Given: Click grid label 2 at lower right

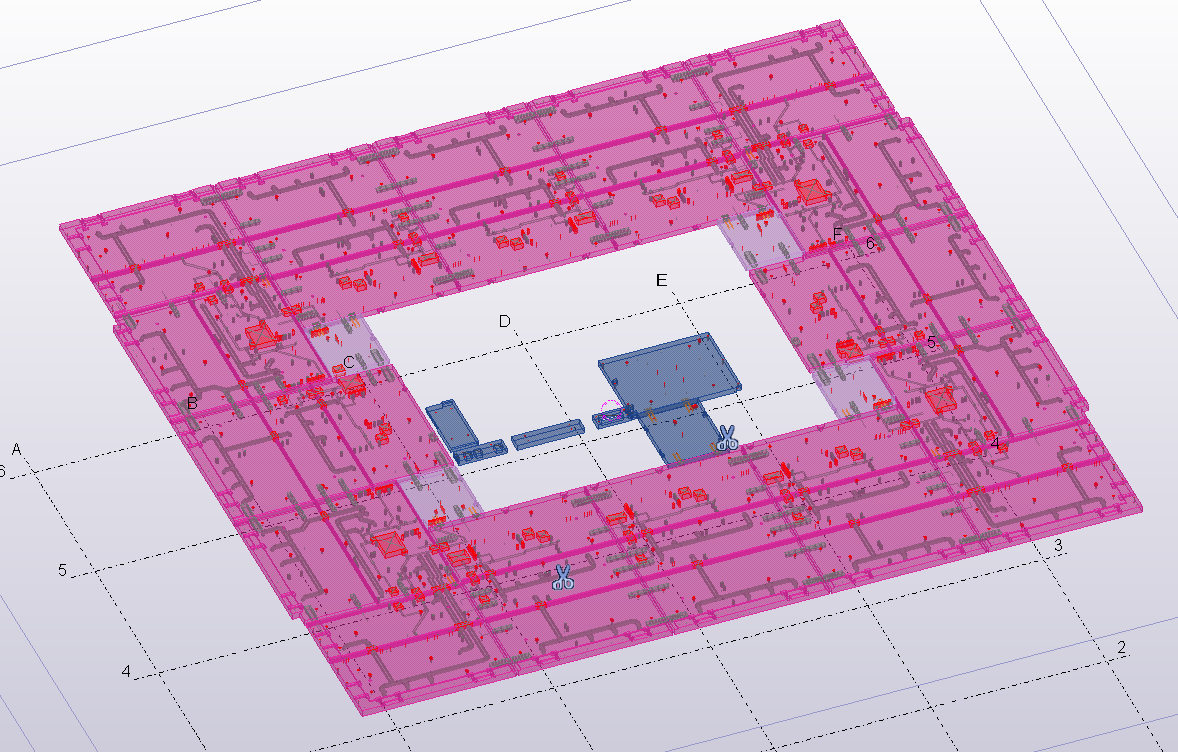Looking at the screenshot, I should click(1121, 648).
